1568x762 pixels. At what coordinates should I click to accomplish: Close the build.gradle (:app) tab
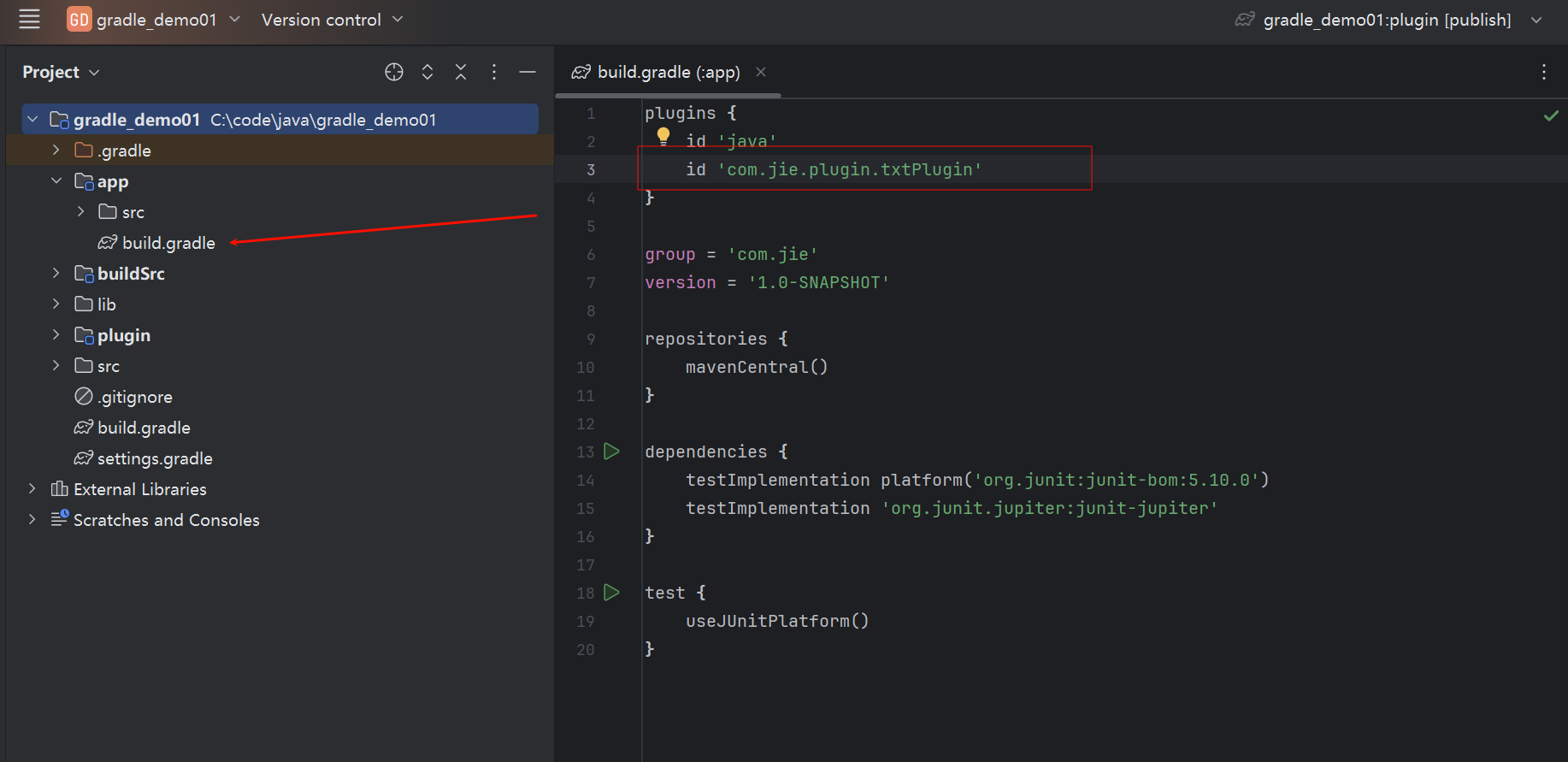761,72
